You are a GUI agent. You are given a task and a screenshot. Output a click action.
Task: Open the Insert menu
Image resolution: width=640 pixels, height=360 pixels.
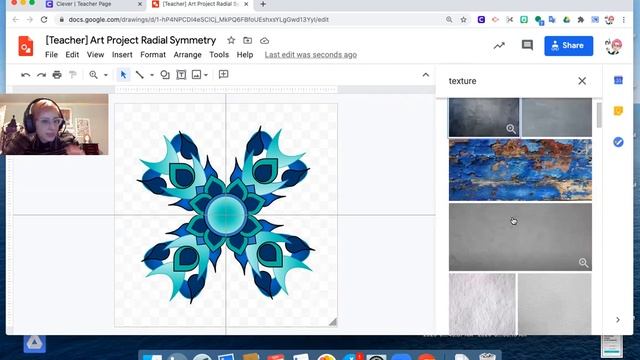coord(122,55)
